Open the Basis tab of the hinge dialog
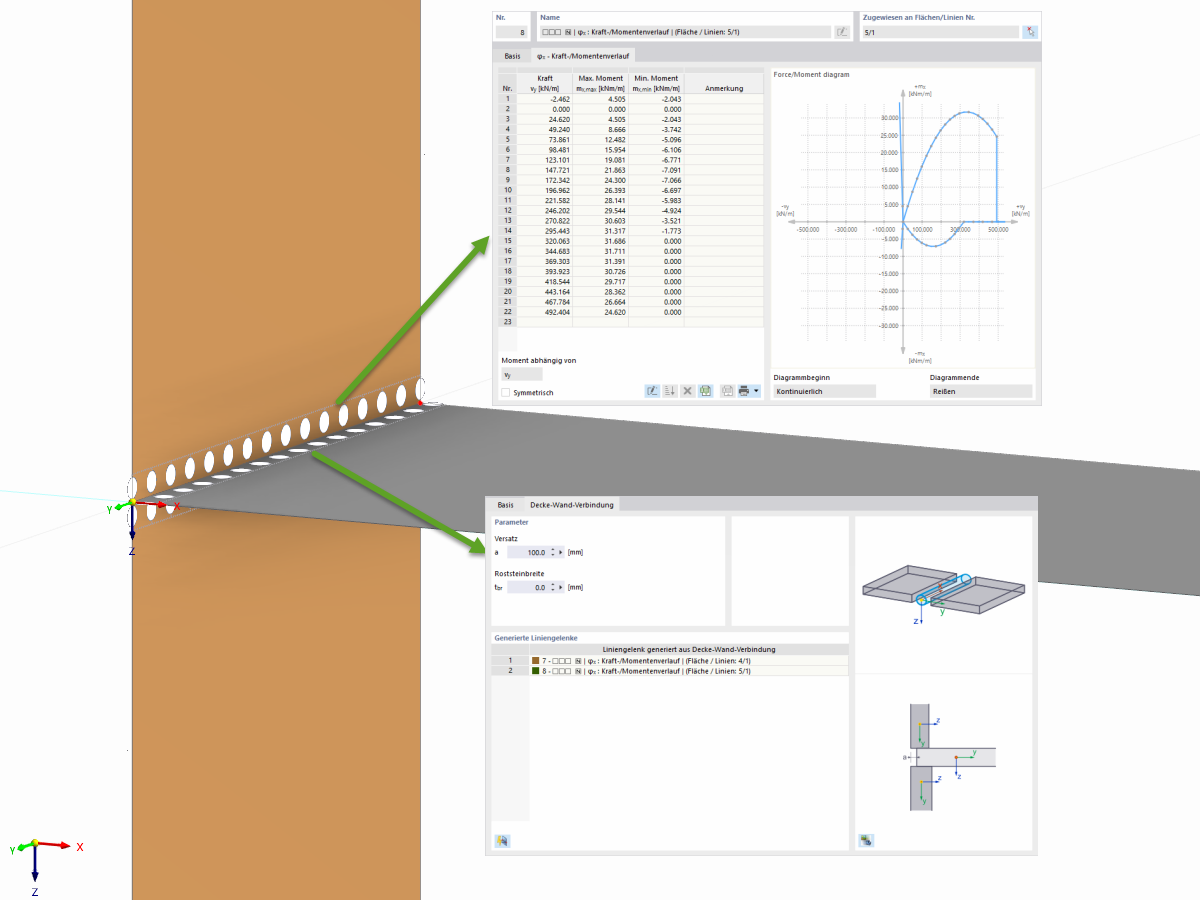 click(x=512, y=56)
